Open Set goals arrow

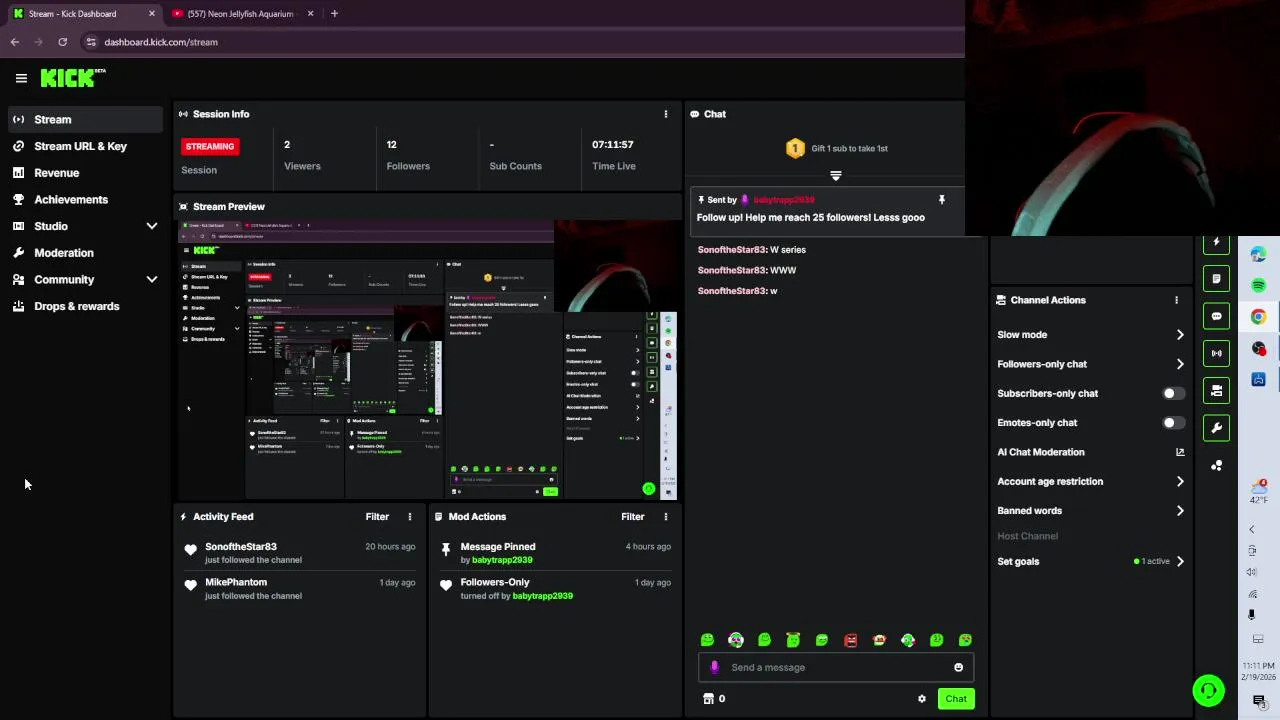(1180, 562)
